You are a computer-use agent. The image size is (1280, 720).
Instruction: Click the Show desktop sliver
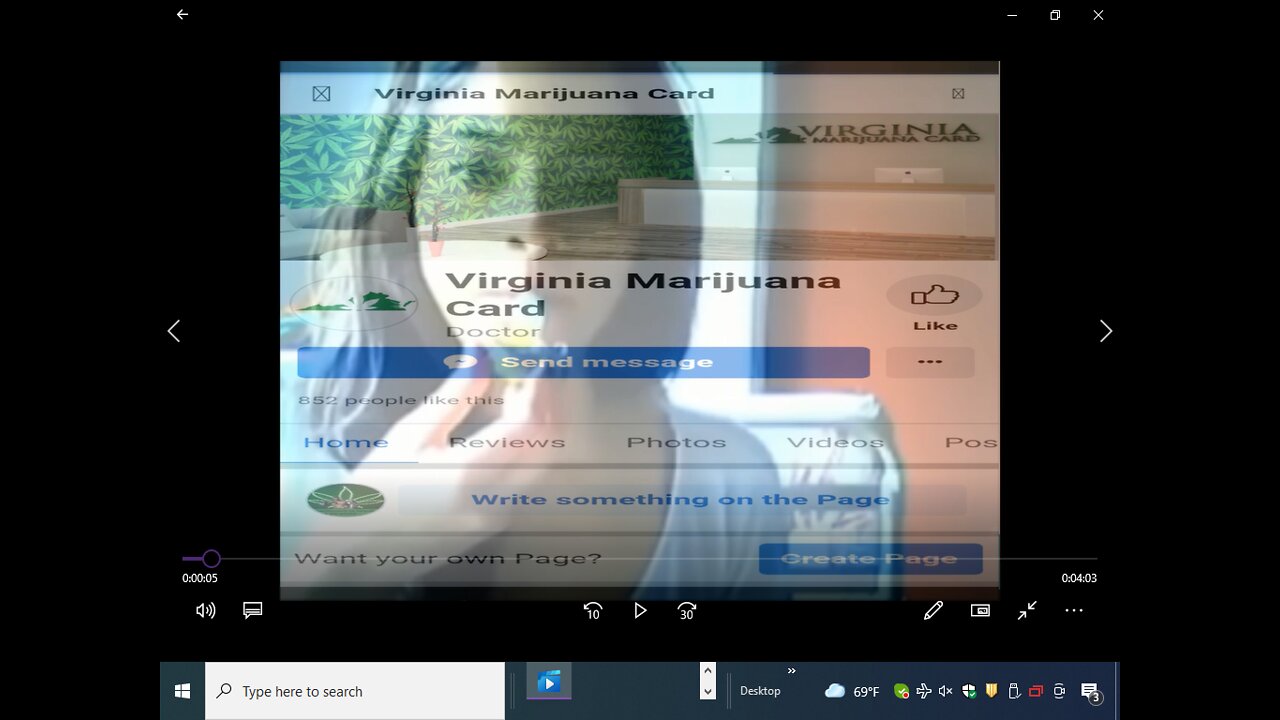1117,691
